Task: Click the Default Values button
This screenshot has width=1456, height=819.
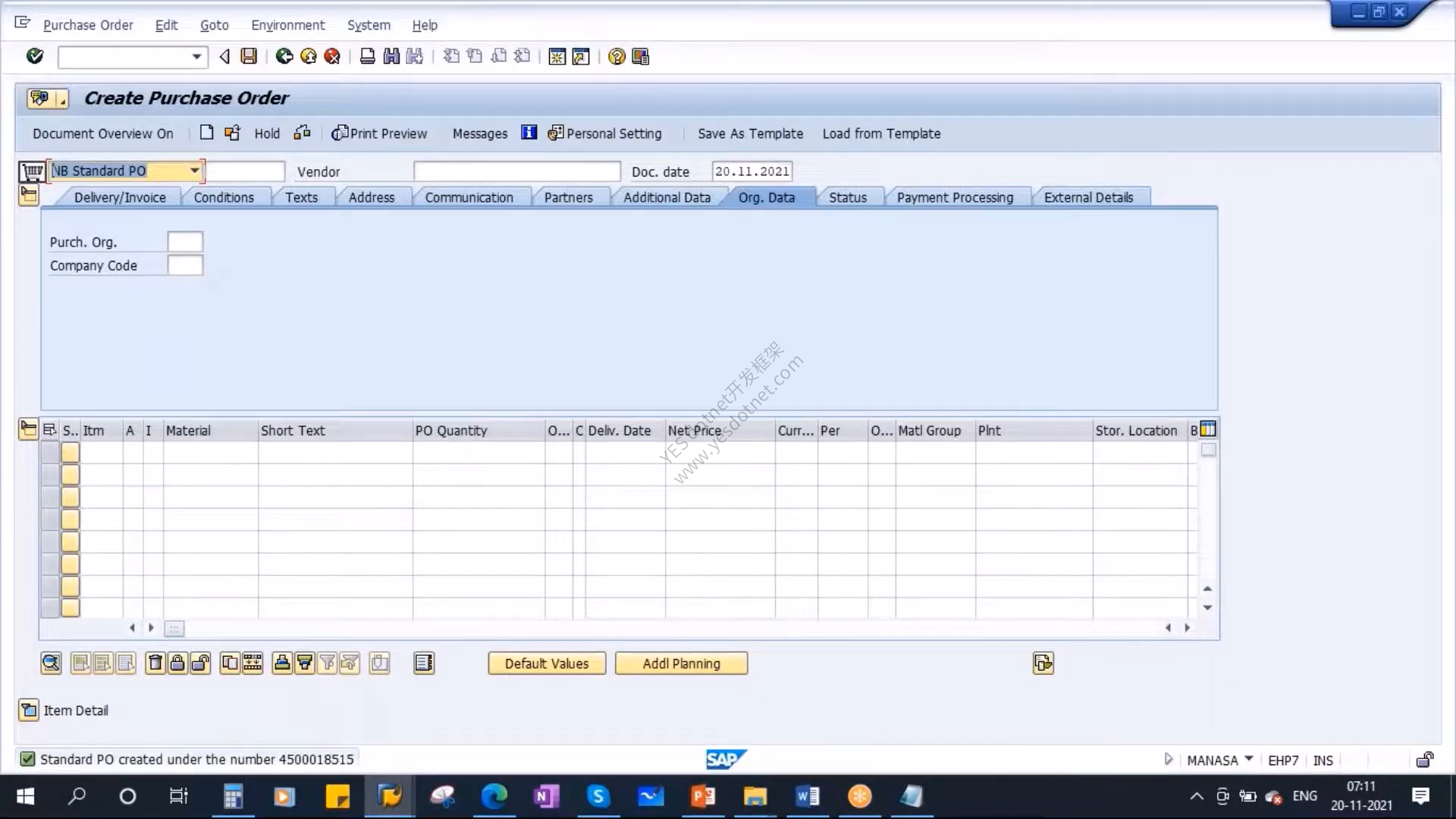Action: coord(547,664)
